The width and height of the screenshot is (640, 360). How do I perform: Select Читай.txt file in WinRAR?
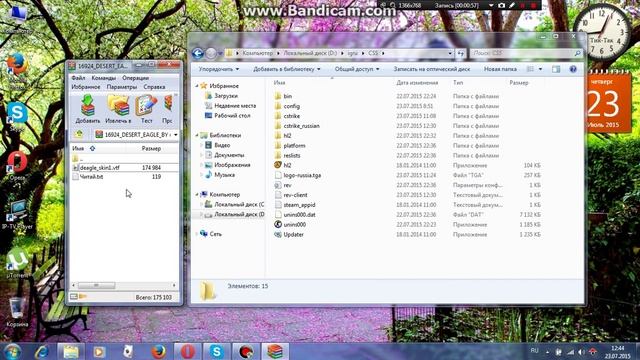tap(91, 177)
